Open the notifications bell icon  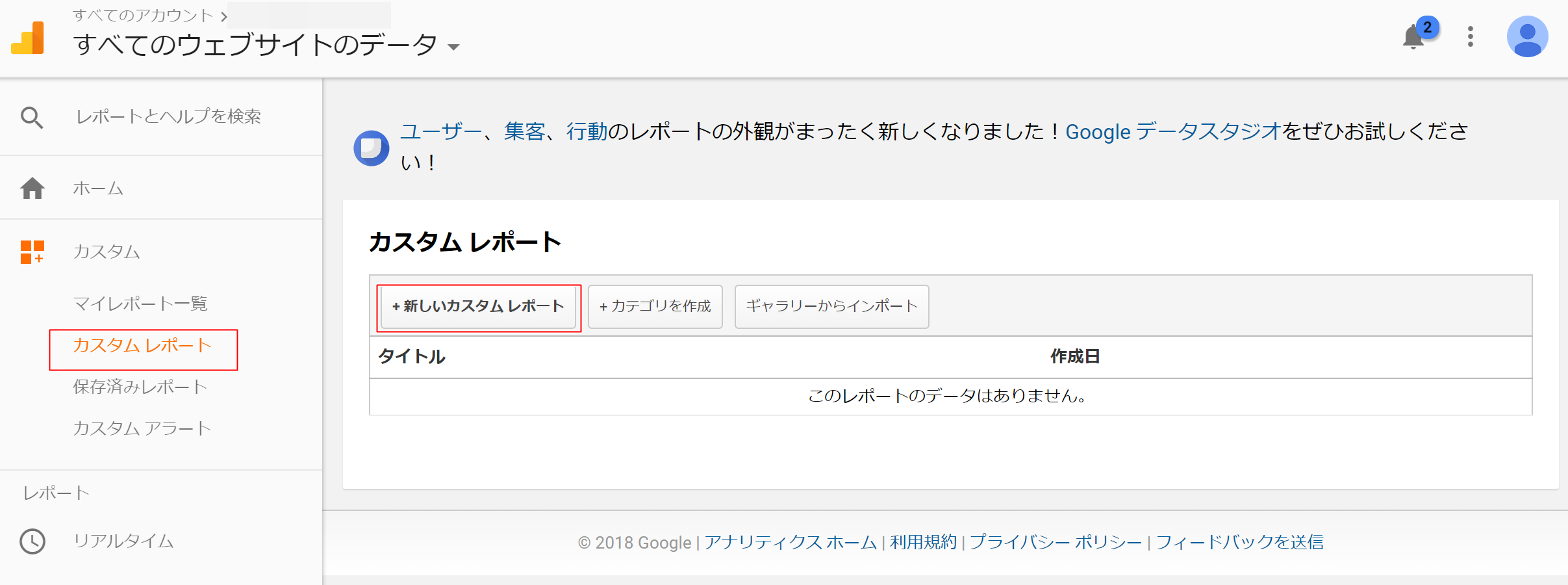click(1413, 36)
